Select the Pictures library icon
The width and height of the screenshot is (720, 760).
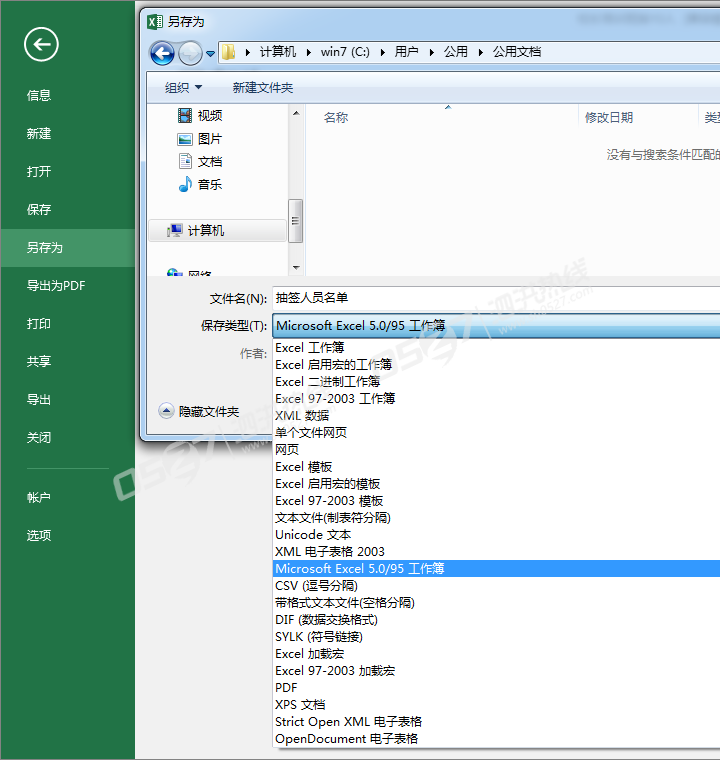[185, 139]
